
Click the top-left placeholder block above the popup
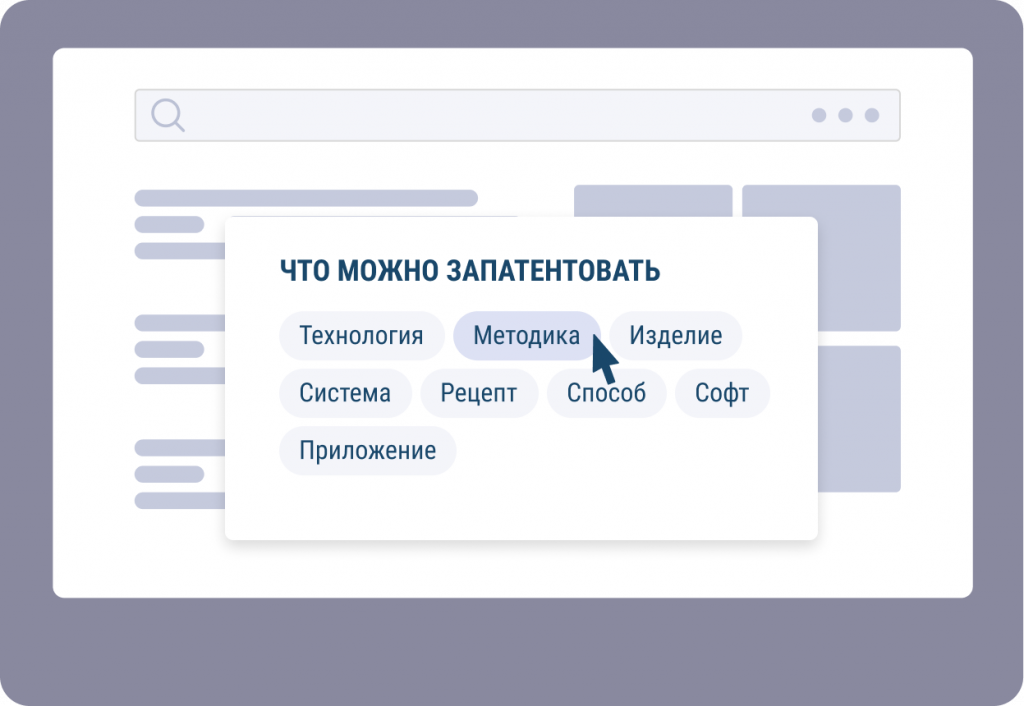pos(652,200)
